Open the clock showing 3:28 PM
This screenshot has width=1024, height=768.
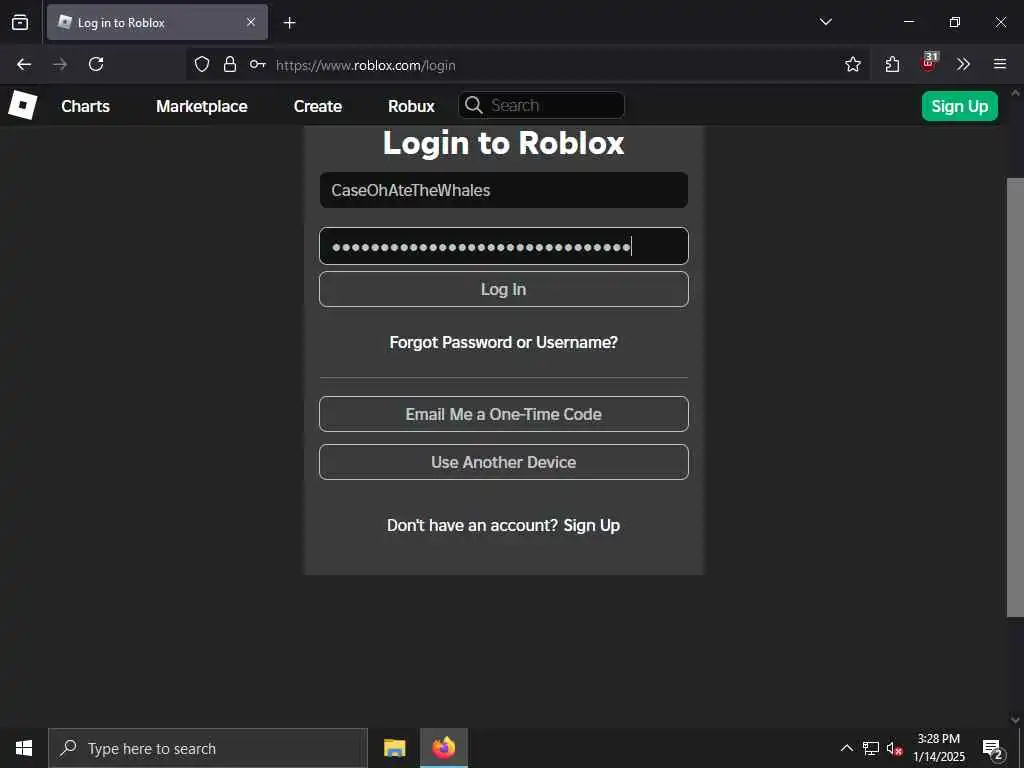(x=939, y=748)
